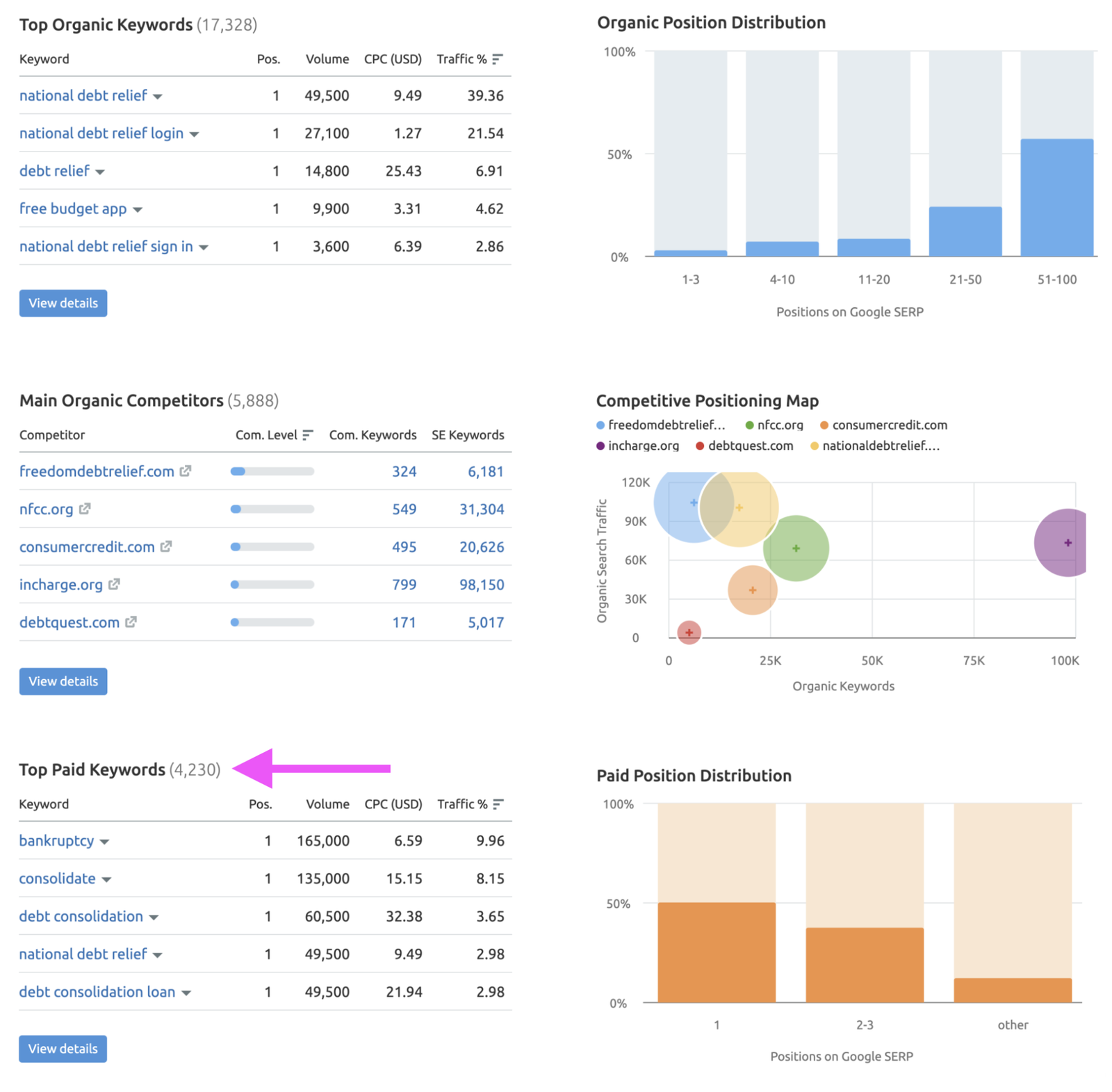Screen dimensions: 1112x1092
Task: Click View details under Top Organic Keywords
Action: [63, 303]
